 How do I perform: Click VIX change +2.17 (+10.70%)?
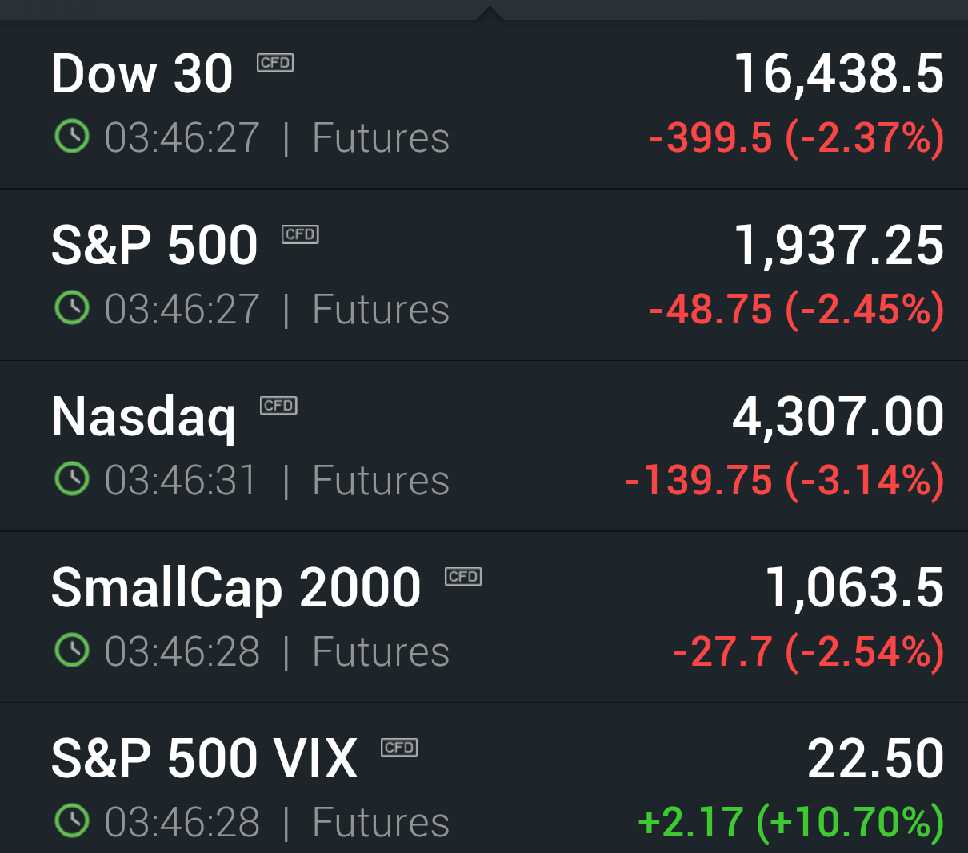(x=790, y=822)
